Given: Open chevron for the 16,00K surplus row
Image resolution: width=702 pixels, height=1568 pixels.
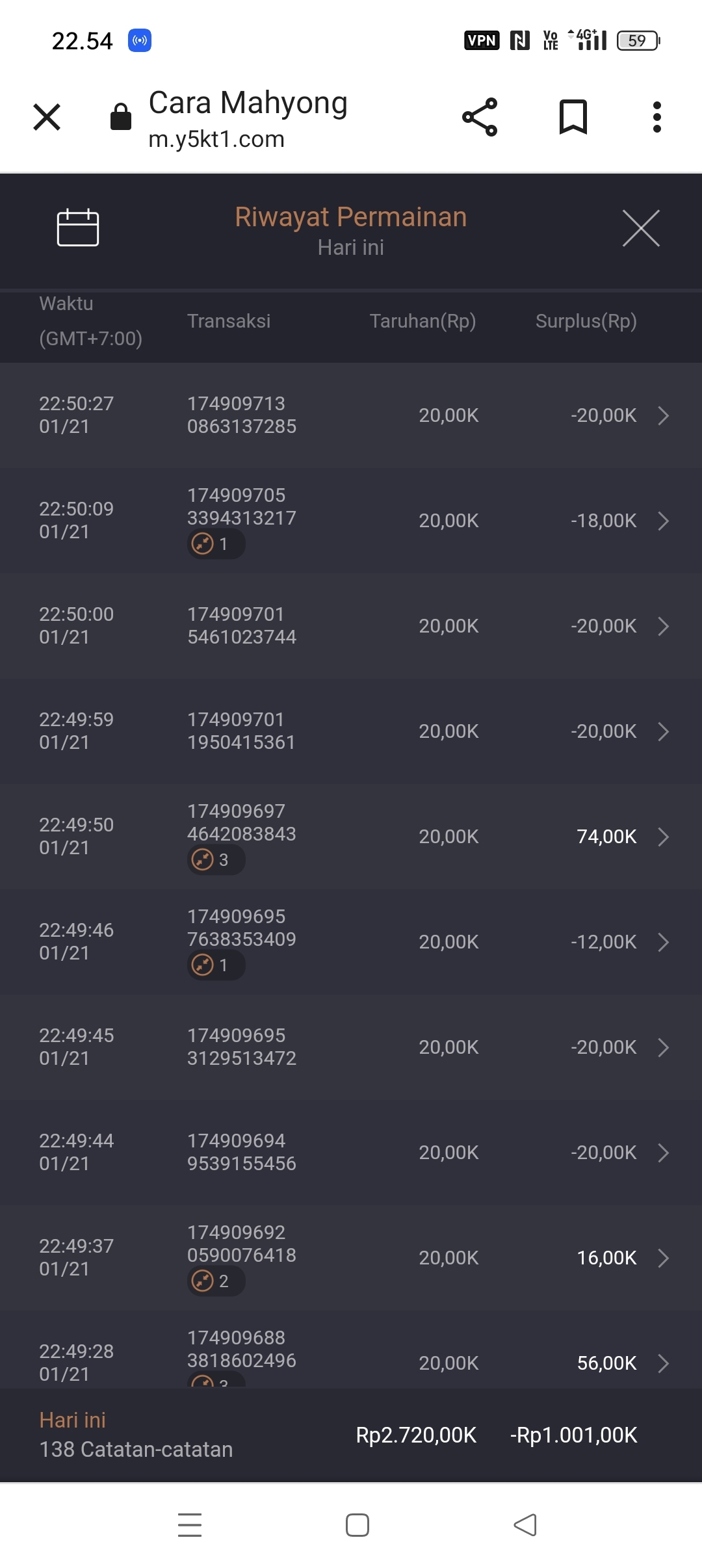Looking at the screenshot, I should click(663, 1258).
